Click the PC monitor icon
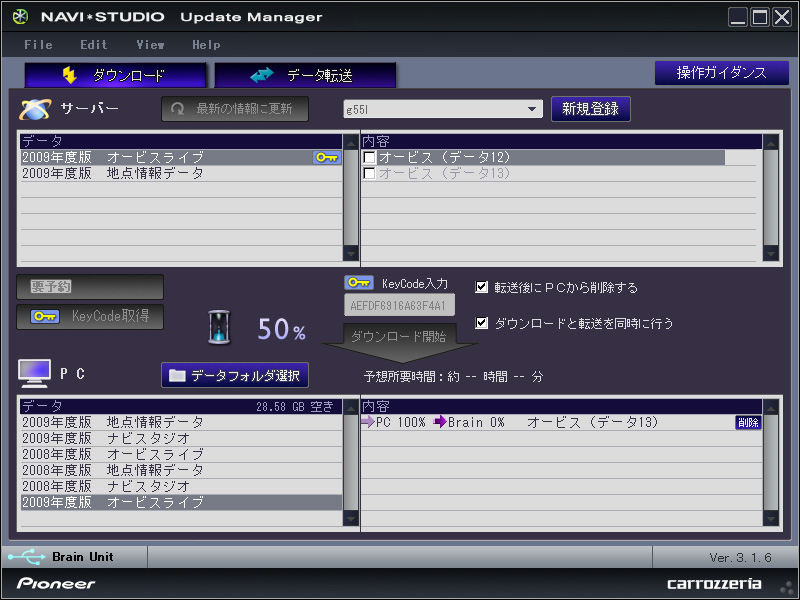This screenshot has height=600, width=800. click(x=34, y=374)
